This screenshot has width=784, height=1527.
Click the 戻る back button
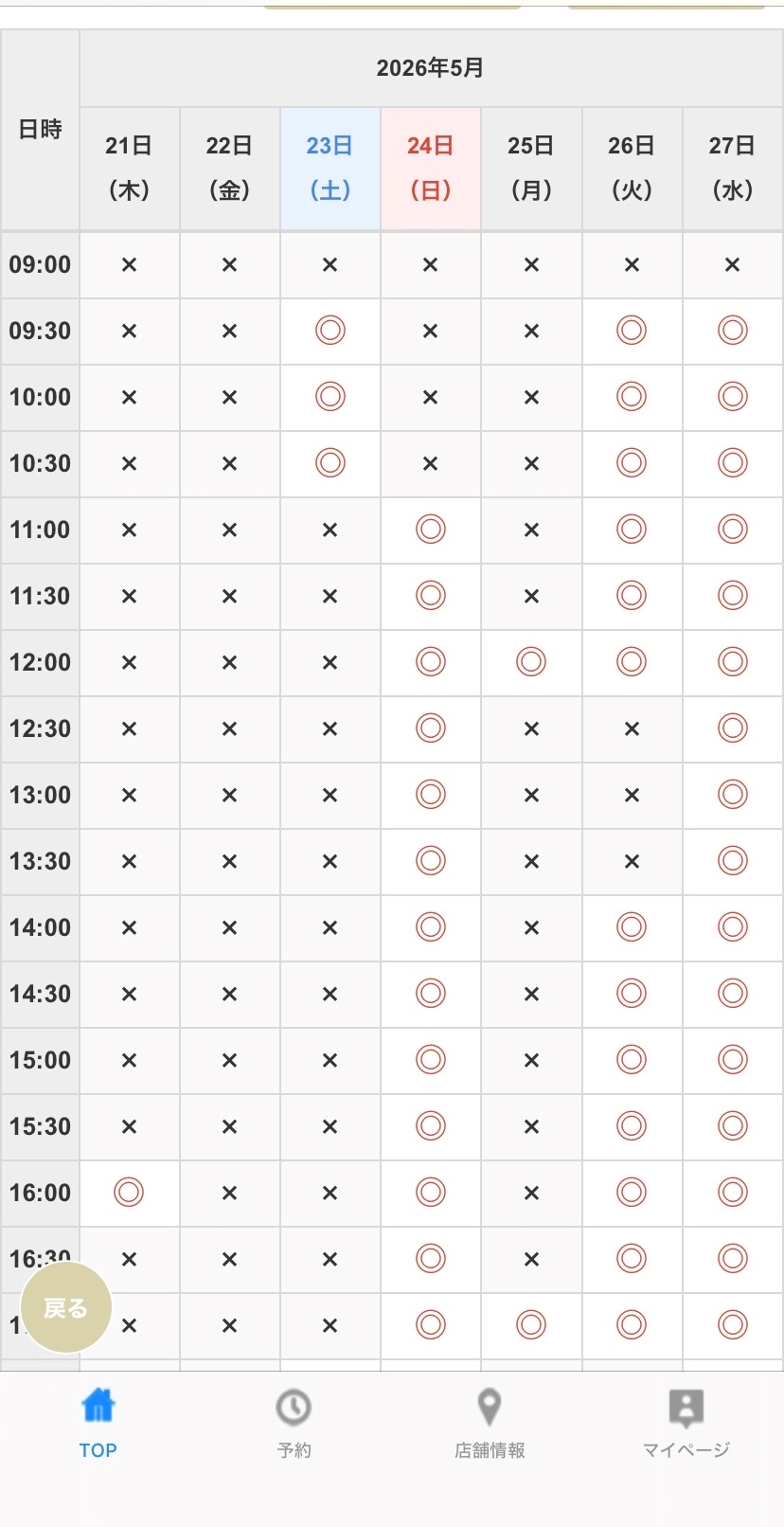pyautogui.click(x=66, y=1308)
